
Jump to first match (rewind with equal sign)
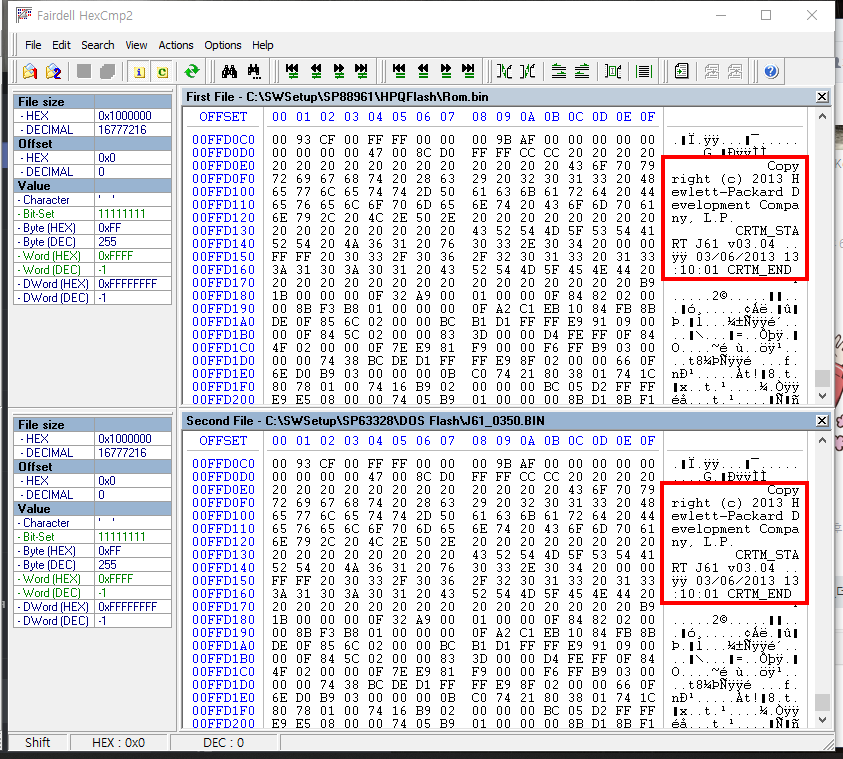(399, 71)
